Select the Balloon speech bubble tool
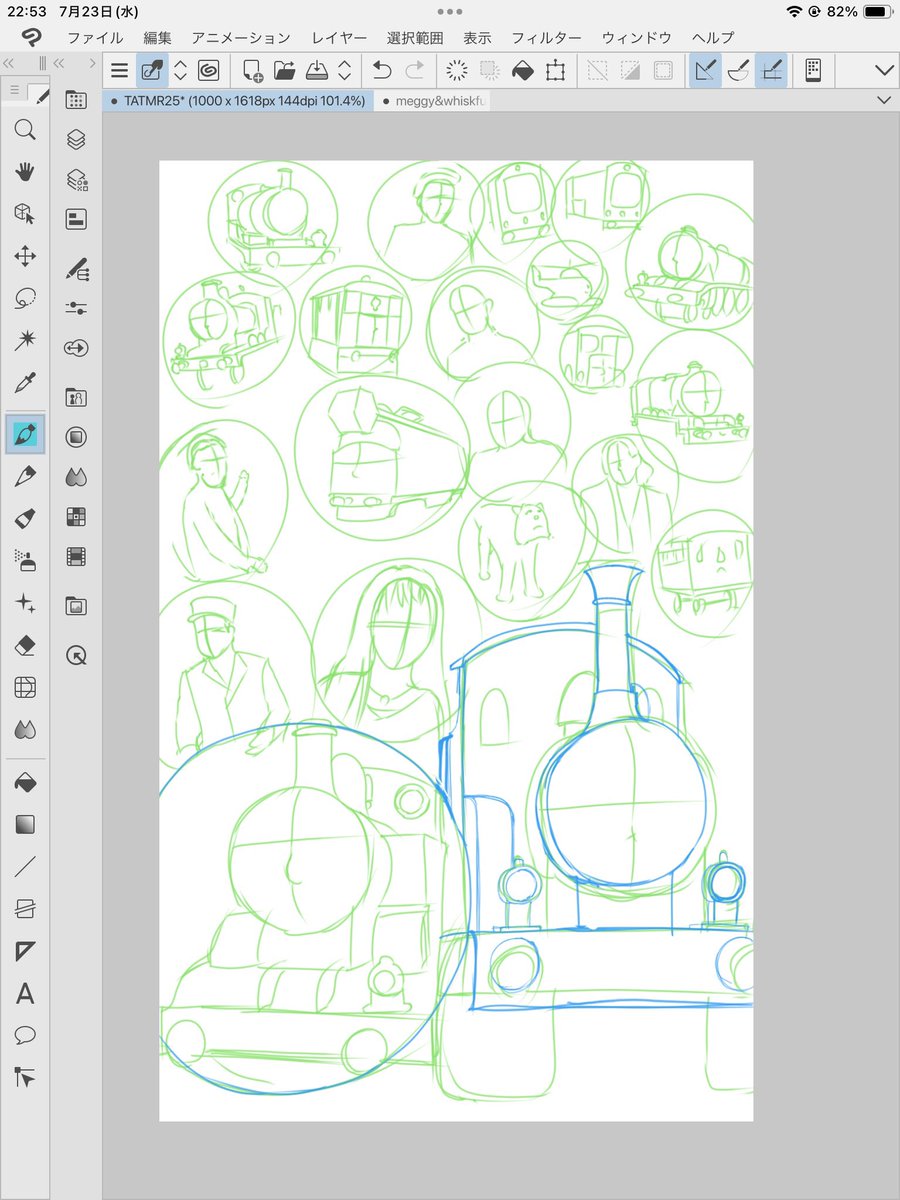 25,1035
